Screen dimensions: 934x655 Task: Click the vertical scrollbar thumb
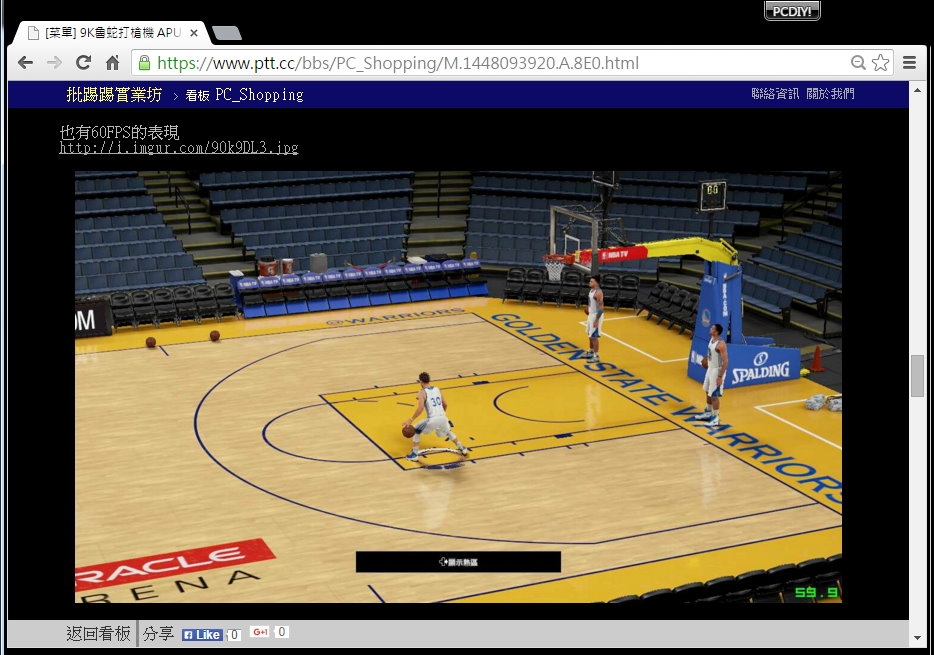917,376
